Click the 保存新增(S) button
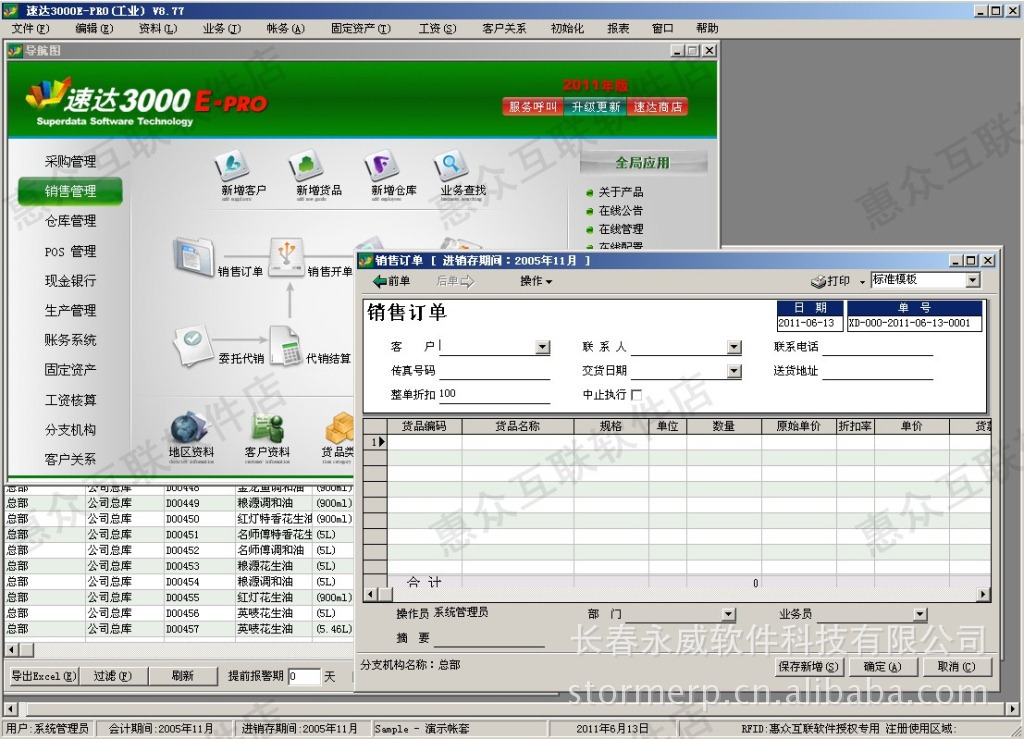 [808, 667]
